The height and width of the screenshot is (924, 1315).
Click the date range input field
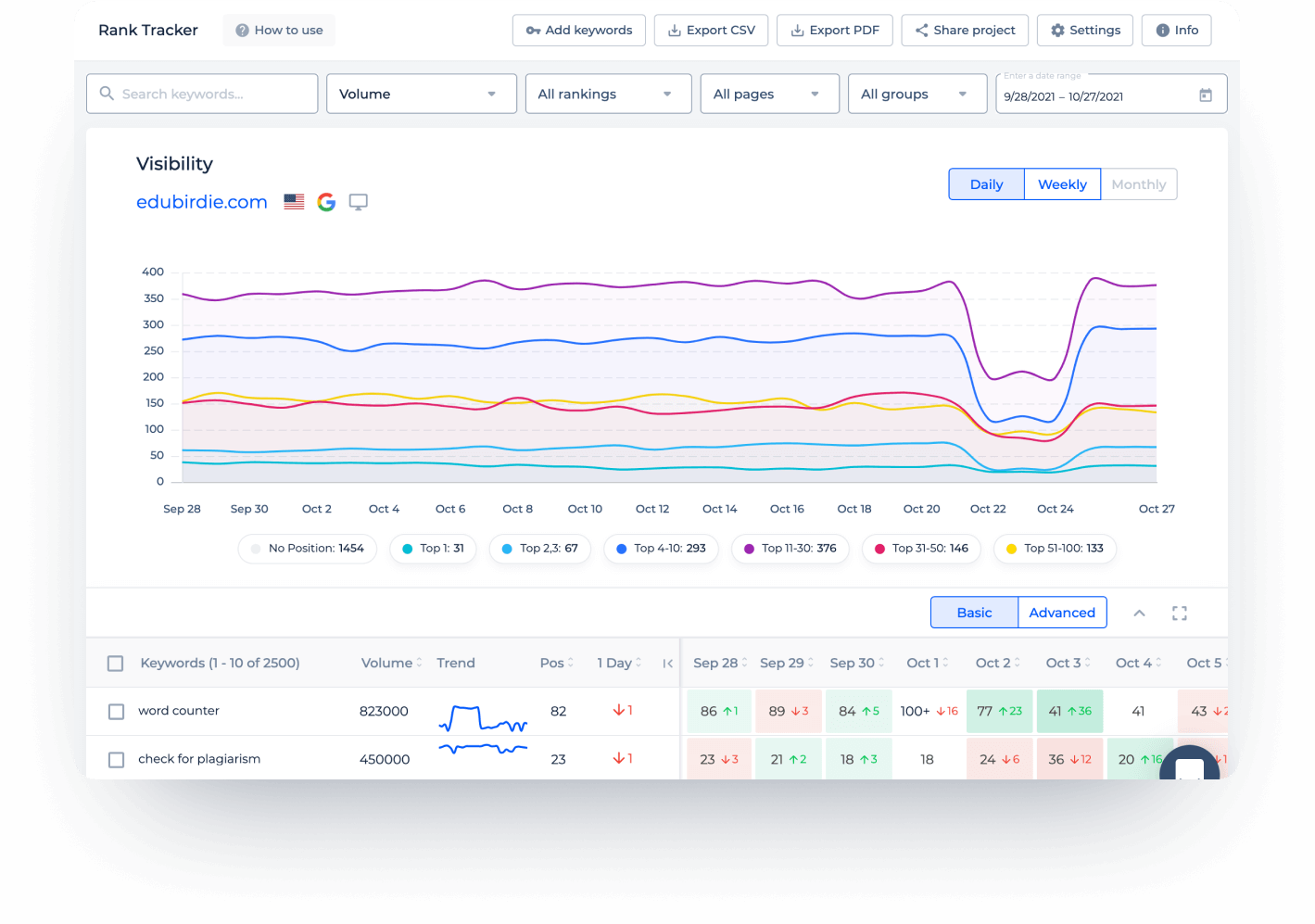pos(1111,94)
